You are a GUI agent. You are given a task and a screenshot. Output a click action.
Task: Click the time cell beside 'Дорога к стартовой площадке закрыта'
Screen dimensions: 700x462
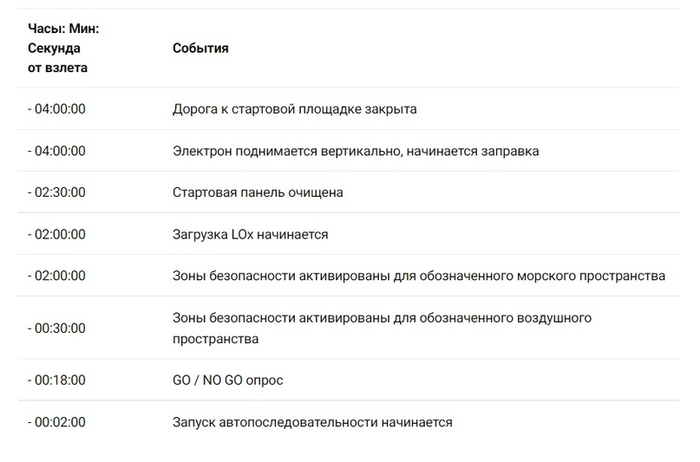coord(57,109)
